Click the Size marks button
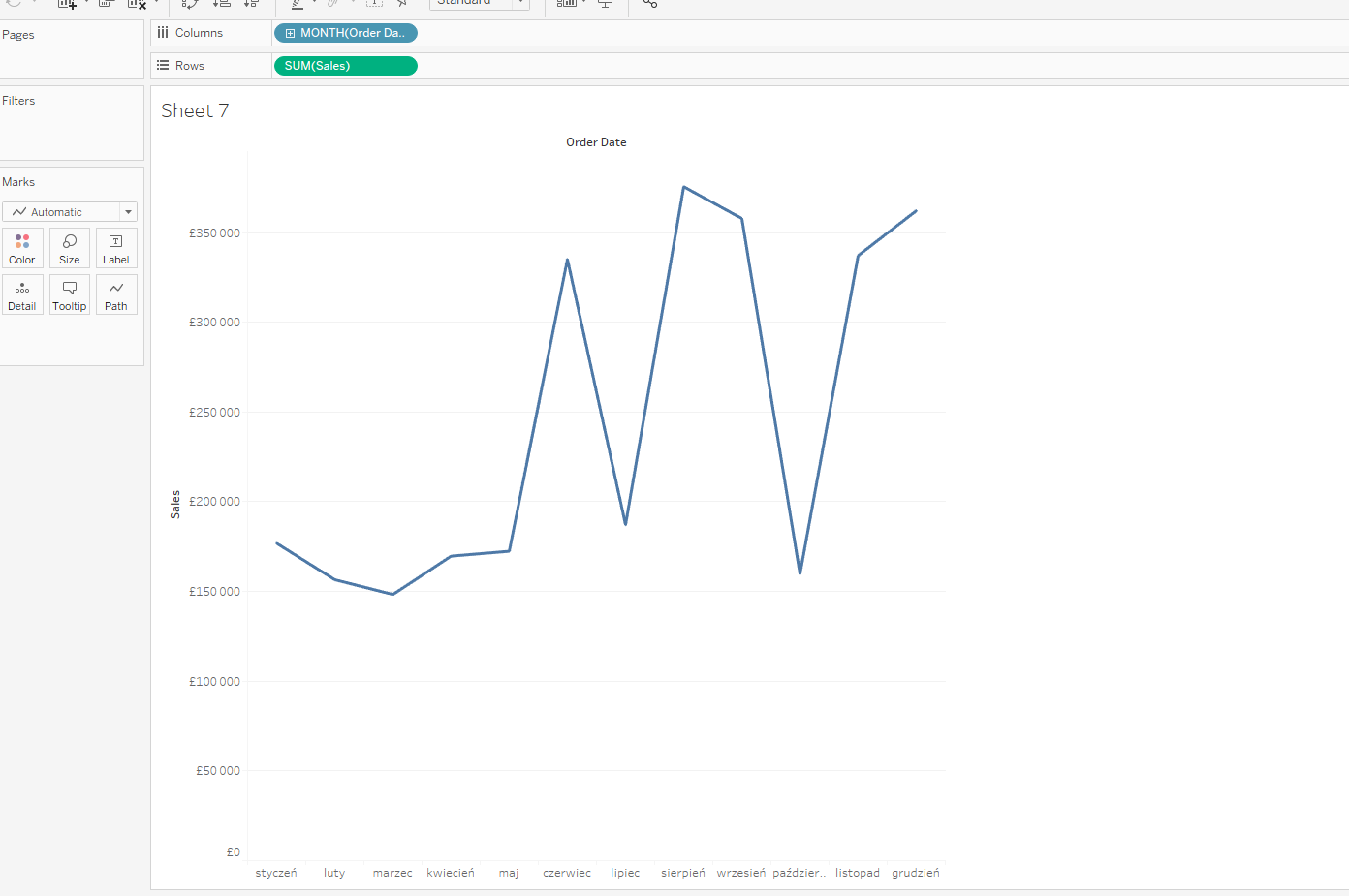 click(x=70, y=248)
